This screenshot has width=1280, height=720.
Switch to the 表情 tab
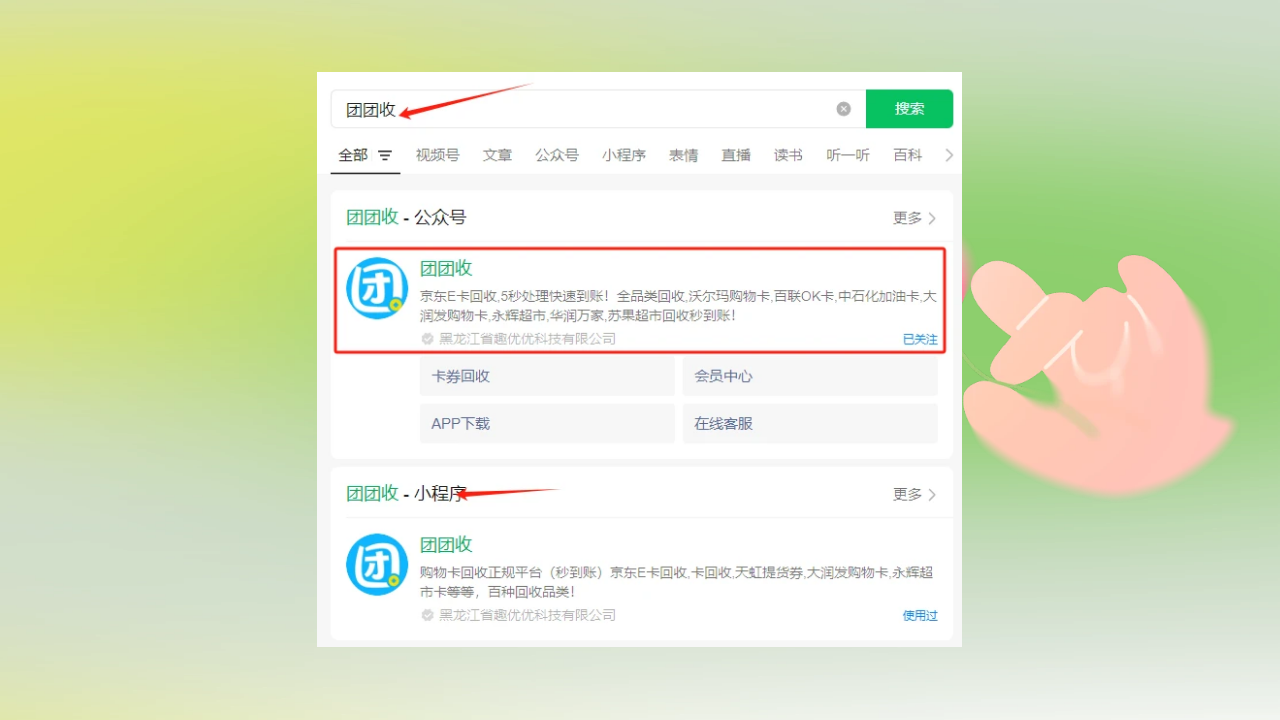pyautogui.click(x=684, y=155)
